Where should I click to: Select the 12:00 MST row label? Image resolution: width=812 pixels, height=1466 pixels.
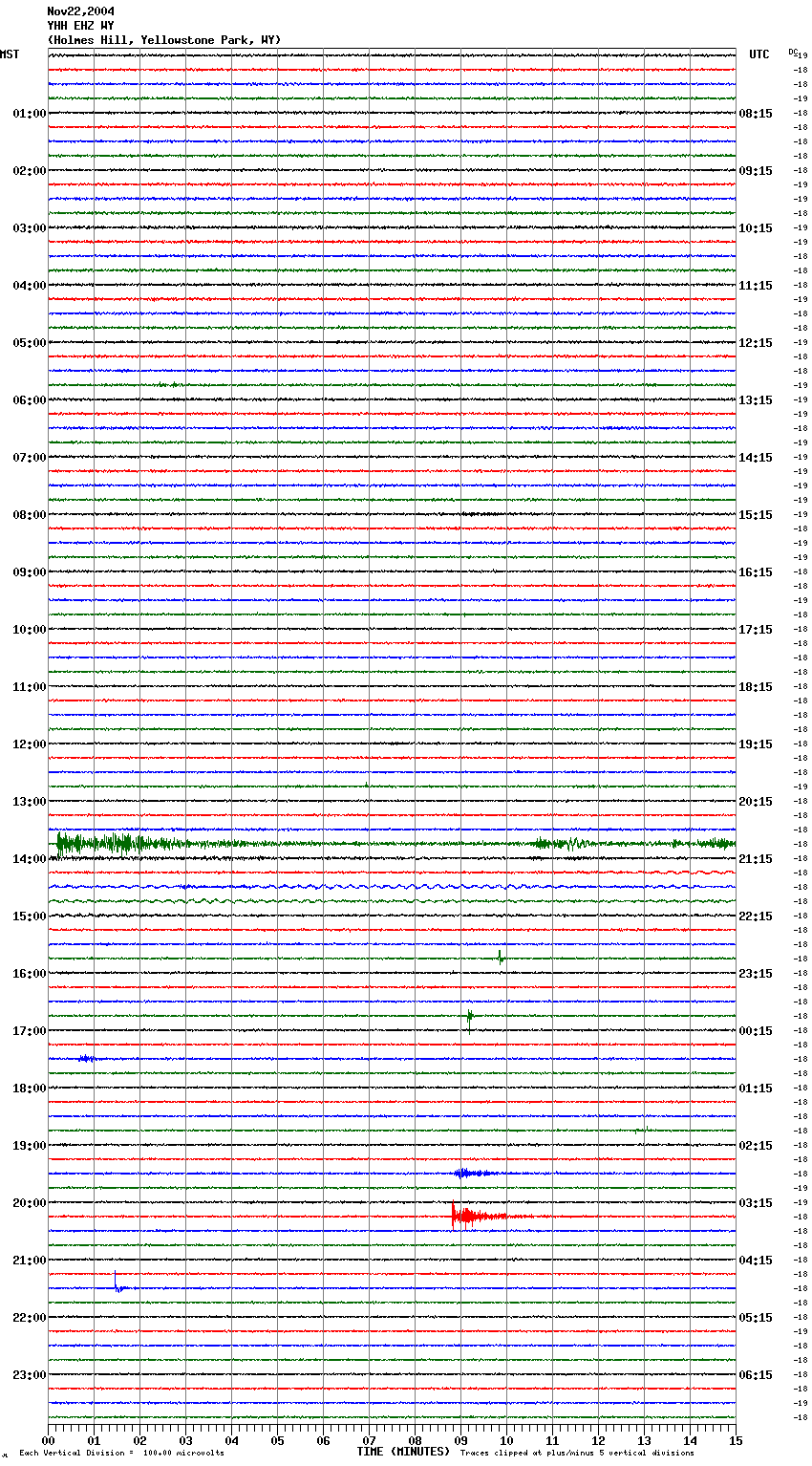(x=29, y=744)
